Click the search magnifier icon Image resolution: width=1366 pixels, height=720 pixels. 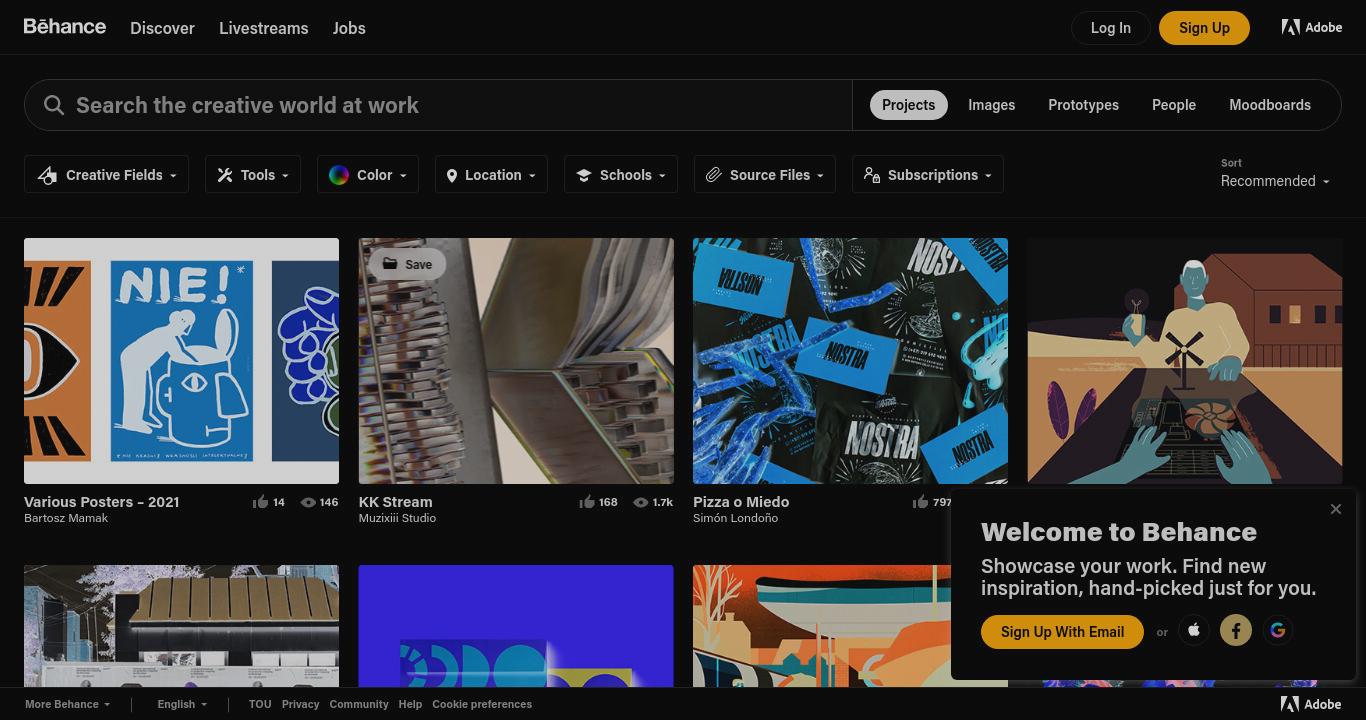coord(54,105)
